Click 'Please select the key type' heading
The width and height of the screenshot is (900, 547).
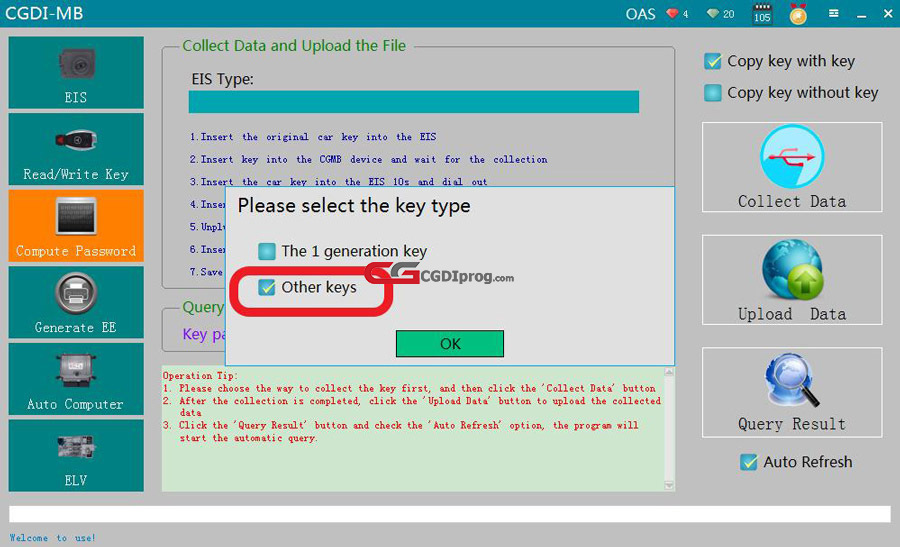[354, 206]
